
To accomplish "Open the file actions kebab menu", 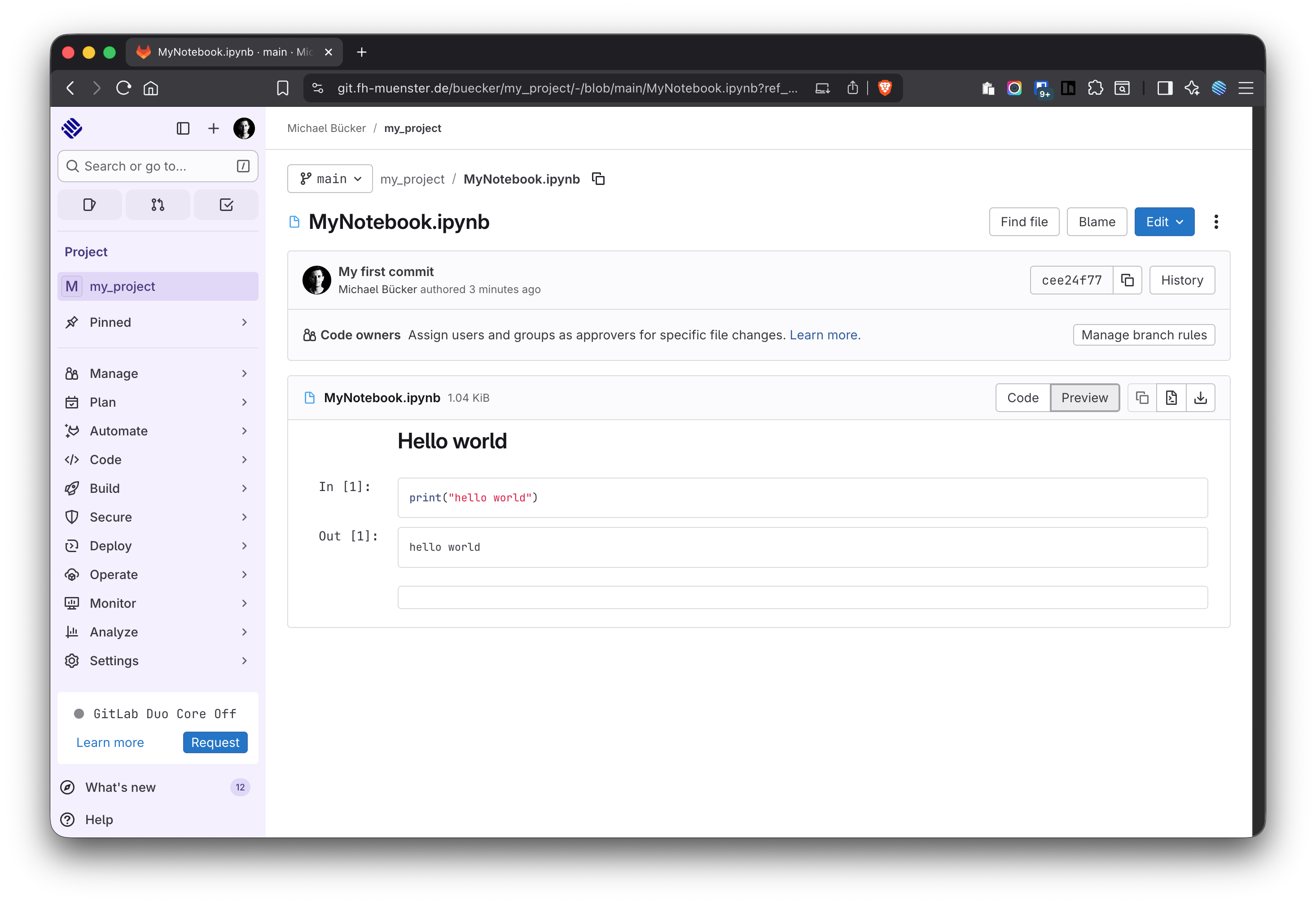I will [x=1216, y=222].
